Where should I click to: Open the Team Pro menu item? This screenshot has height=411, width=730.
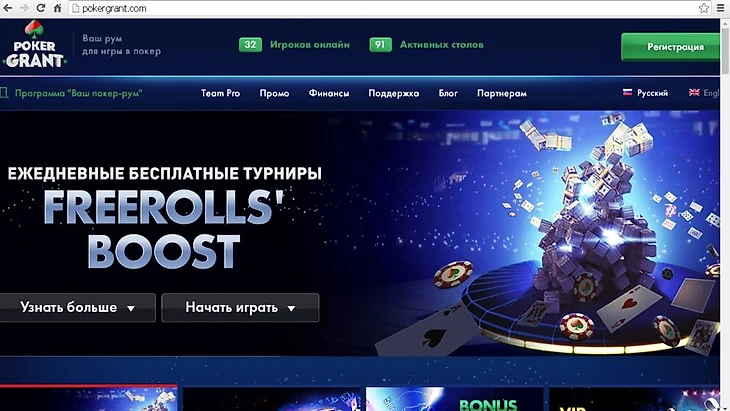pos(221,93)
